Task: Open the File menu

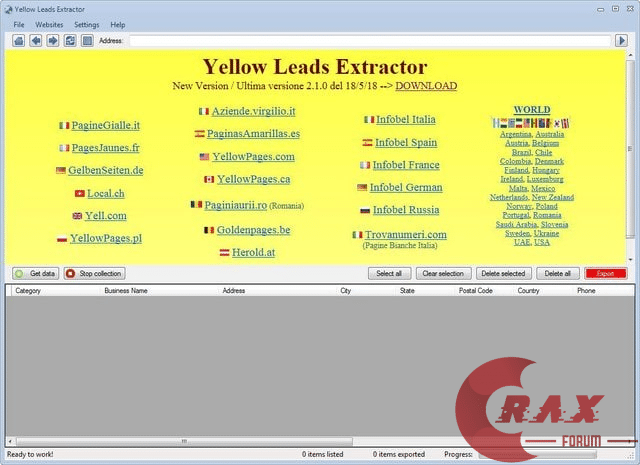Action: click(x=19, y=24)
